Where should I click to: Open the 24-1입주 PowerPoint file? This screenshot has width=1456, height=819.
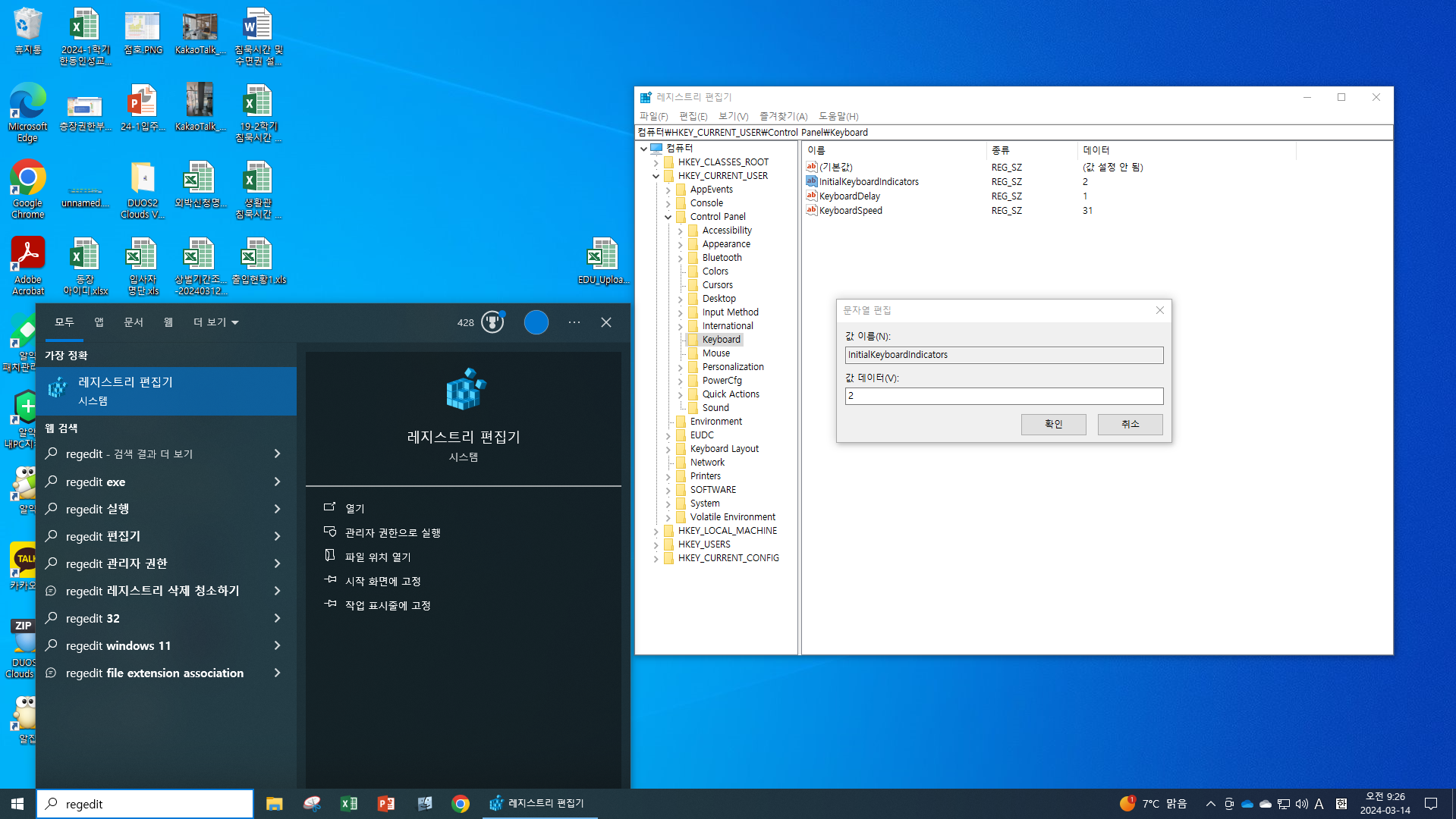[x=143, y=108]
